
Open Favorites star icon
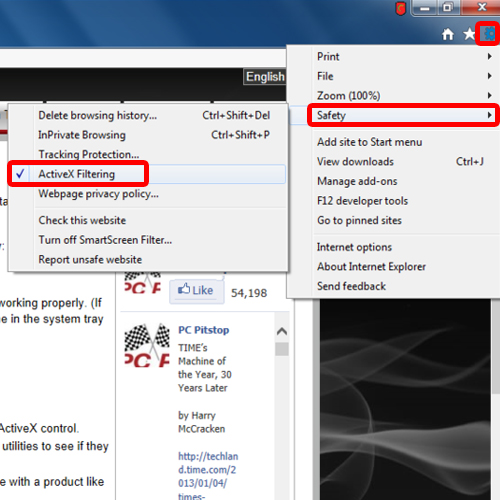469,34
